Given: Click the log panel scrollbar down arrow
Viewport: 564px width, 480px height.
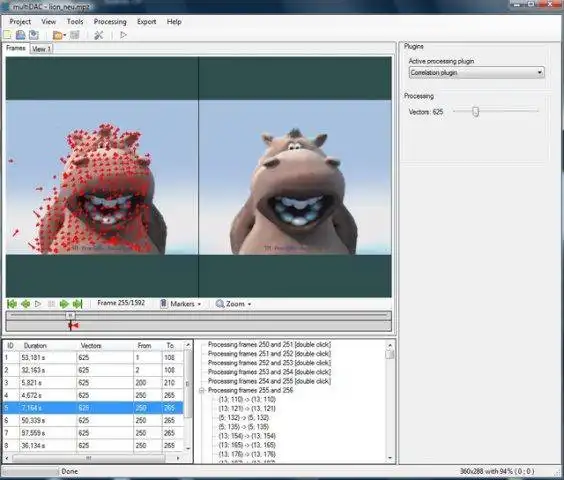Looking at the screenshot, I should [390, 458].
